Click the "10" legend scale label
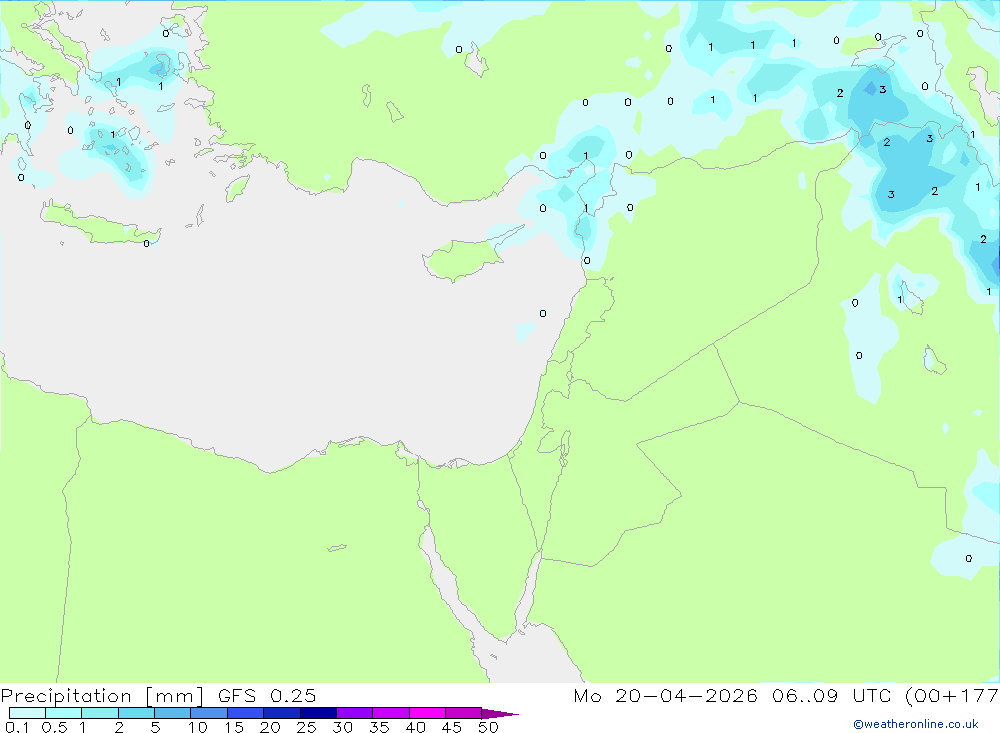The width and height of the screenshot is (1000, 733). click(198, 727)
